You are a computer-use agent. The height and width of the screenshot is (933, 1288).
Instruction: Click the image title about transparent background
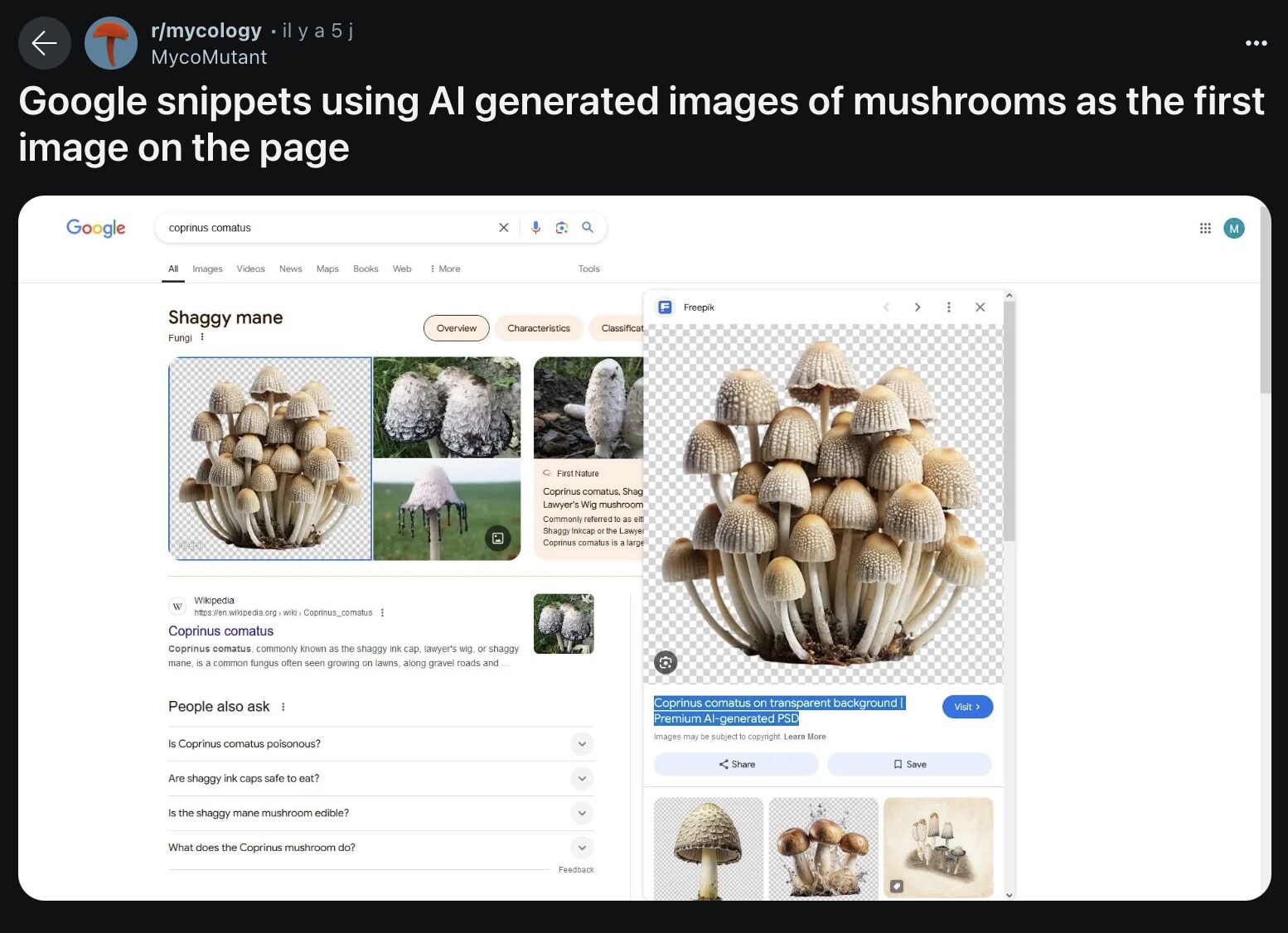(778, 711)
